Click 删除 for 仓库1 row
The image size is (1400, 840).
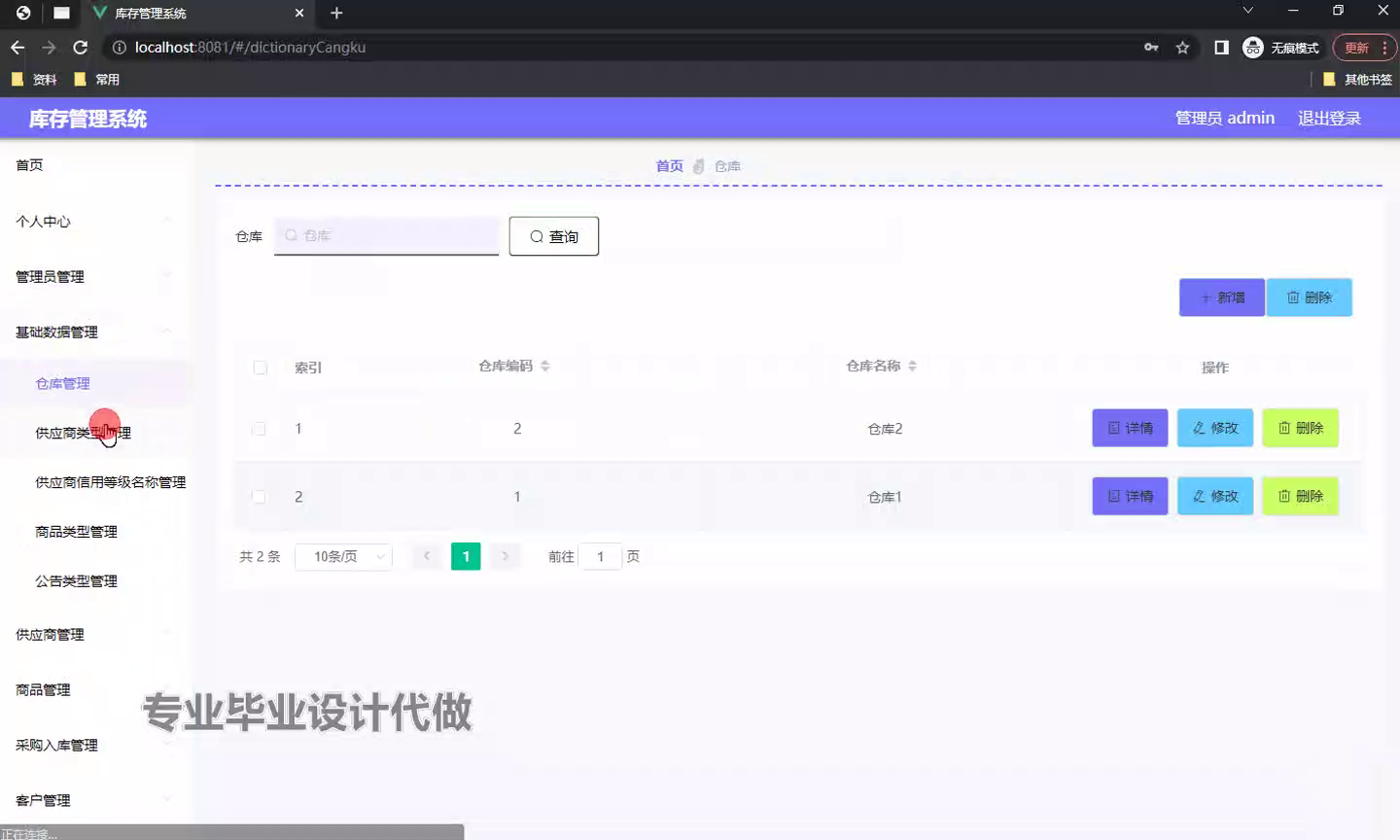[x=1301, y=496]
